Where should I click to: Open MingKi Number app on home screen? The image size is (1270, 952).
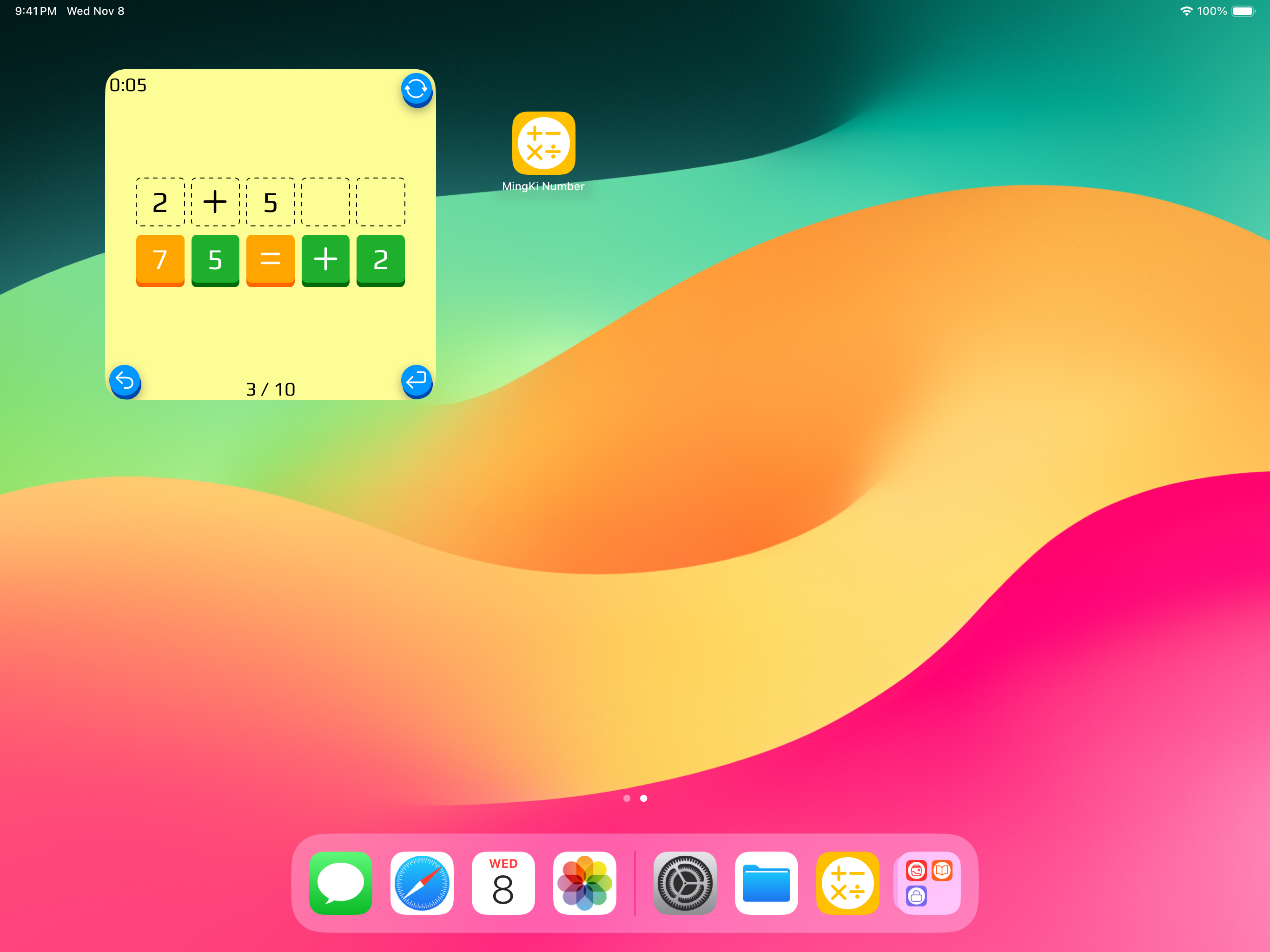pos(544,143)
